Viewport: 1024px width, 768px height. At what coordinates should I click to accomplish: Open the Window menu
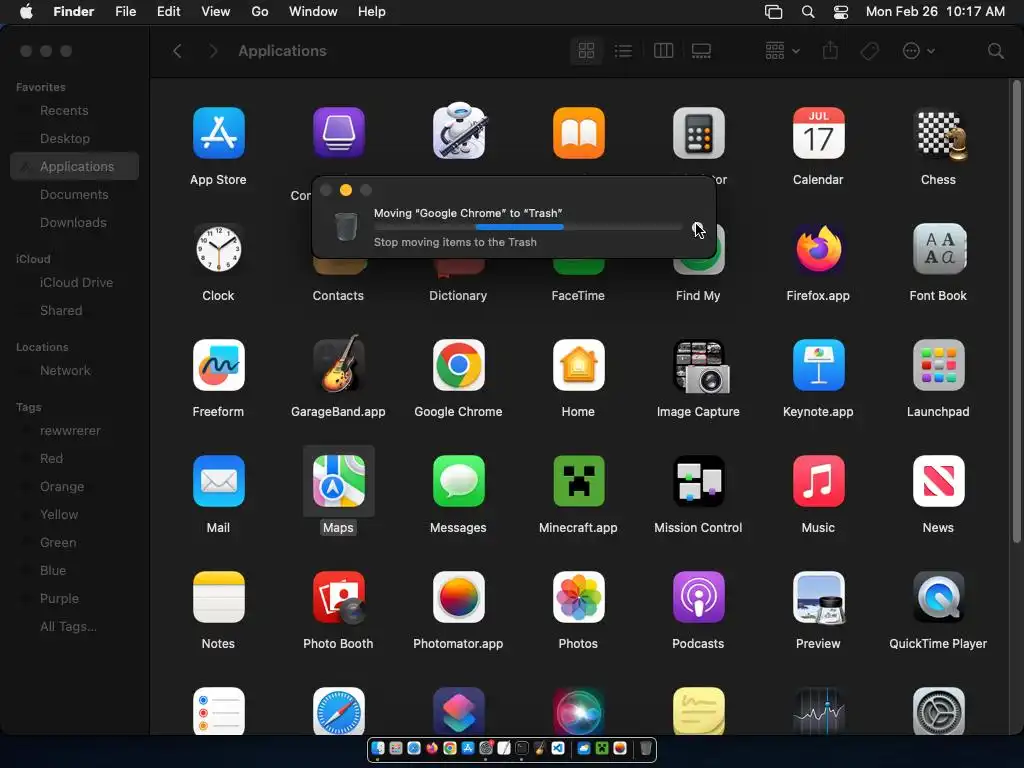tap(313, 12)
